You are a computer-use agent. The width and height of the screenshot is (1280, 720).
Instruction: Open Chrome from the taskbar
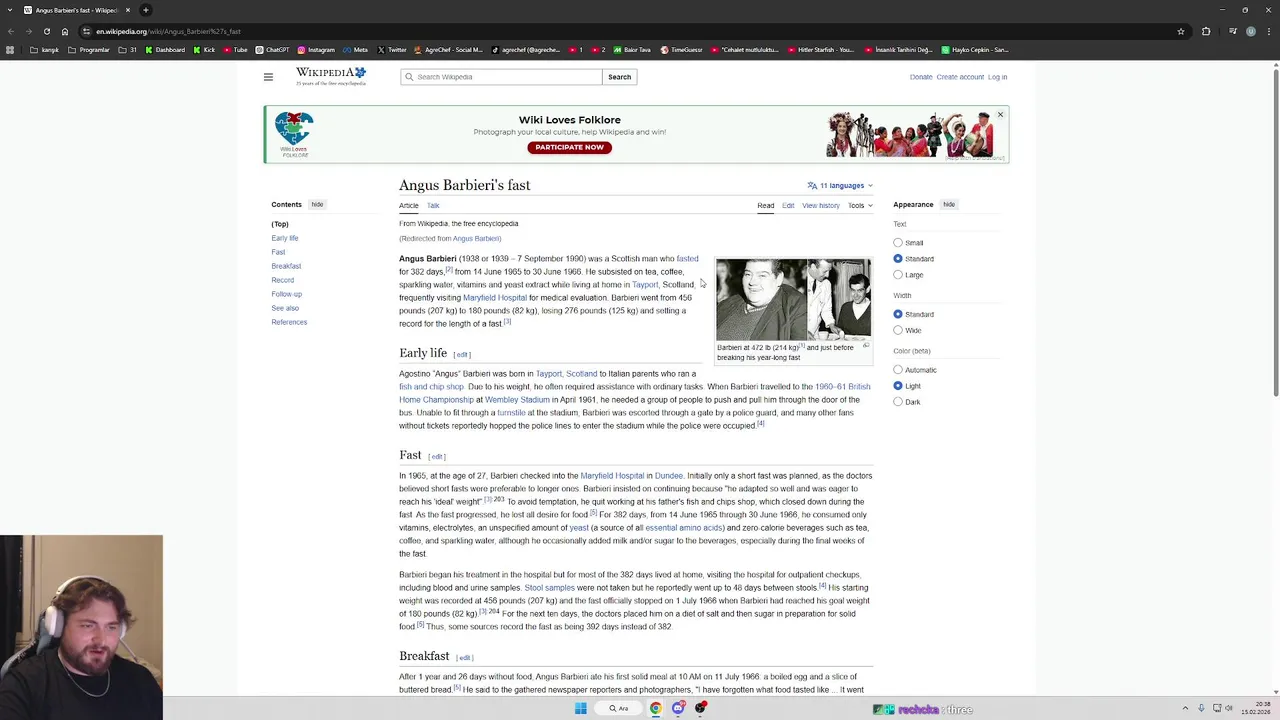click(x=655, y=708)
